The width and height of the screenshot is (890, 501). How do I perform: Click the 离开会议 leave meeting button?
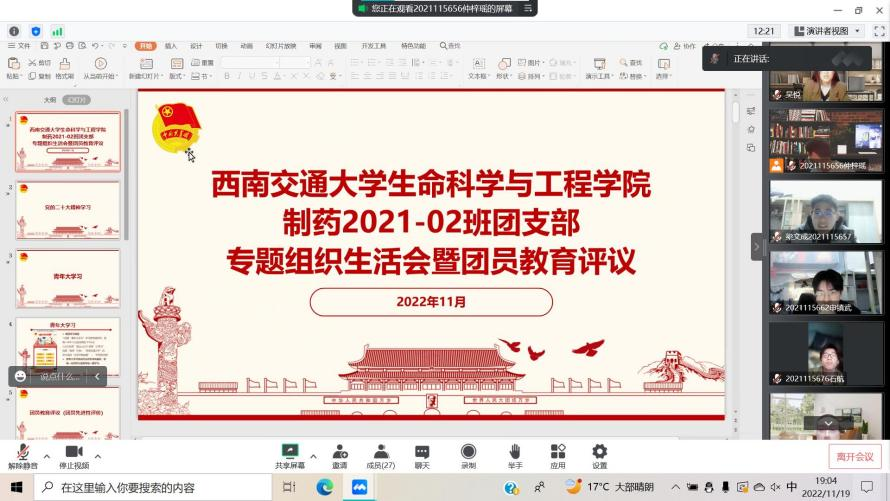855,456
